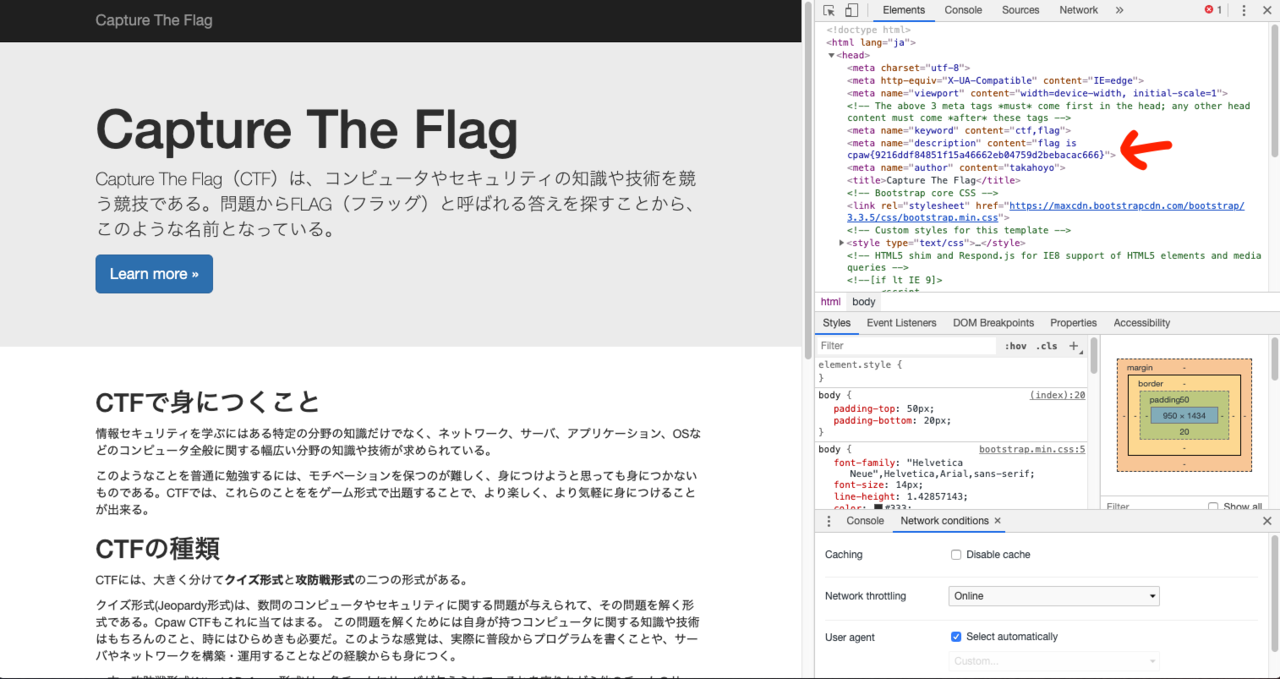Open the red error count indicator
Viewport: 1280px width, 679px height.
(x=1213, y=10)
